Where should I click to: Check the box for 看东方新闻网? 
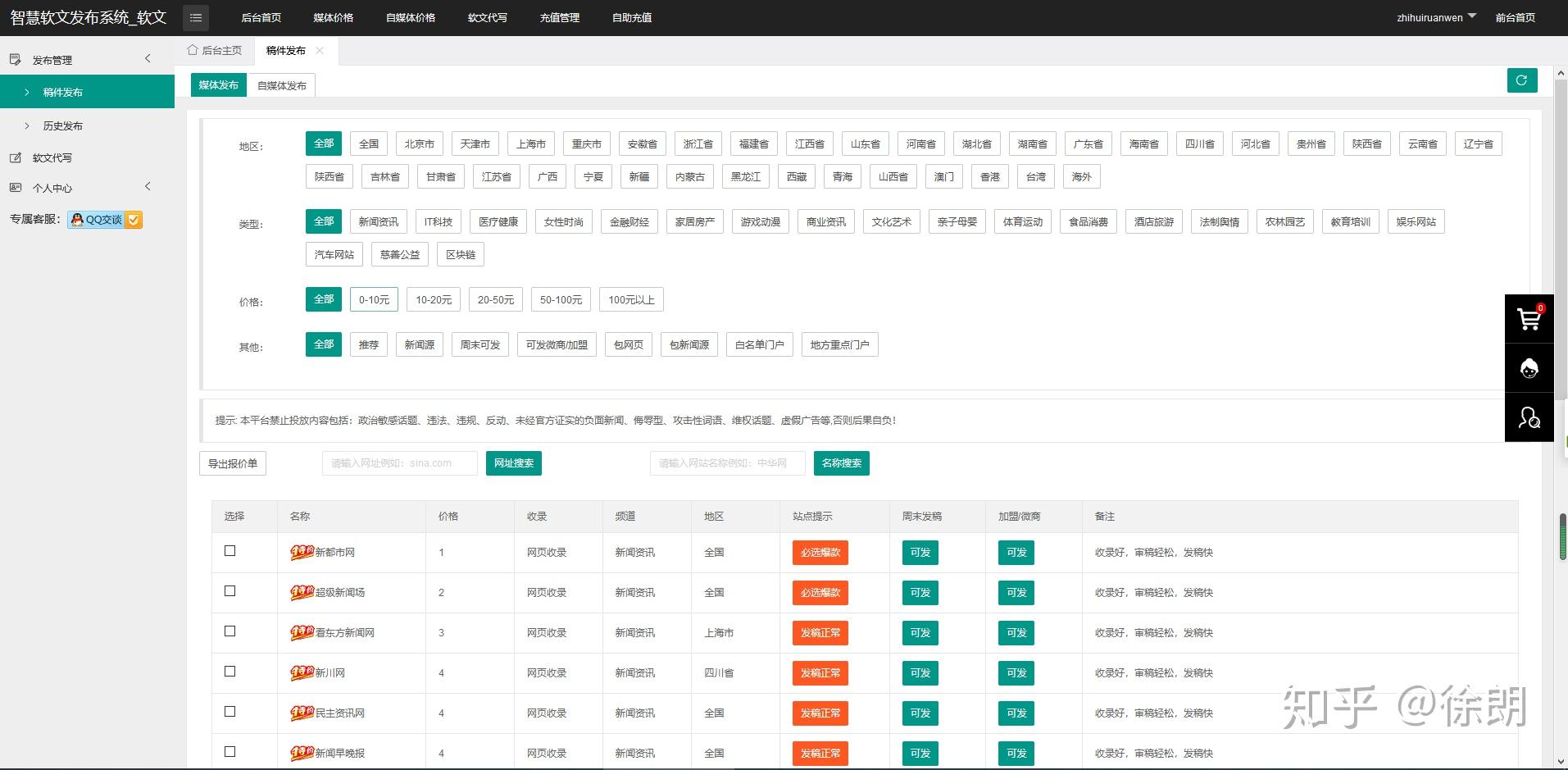230,631
